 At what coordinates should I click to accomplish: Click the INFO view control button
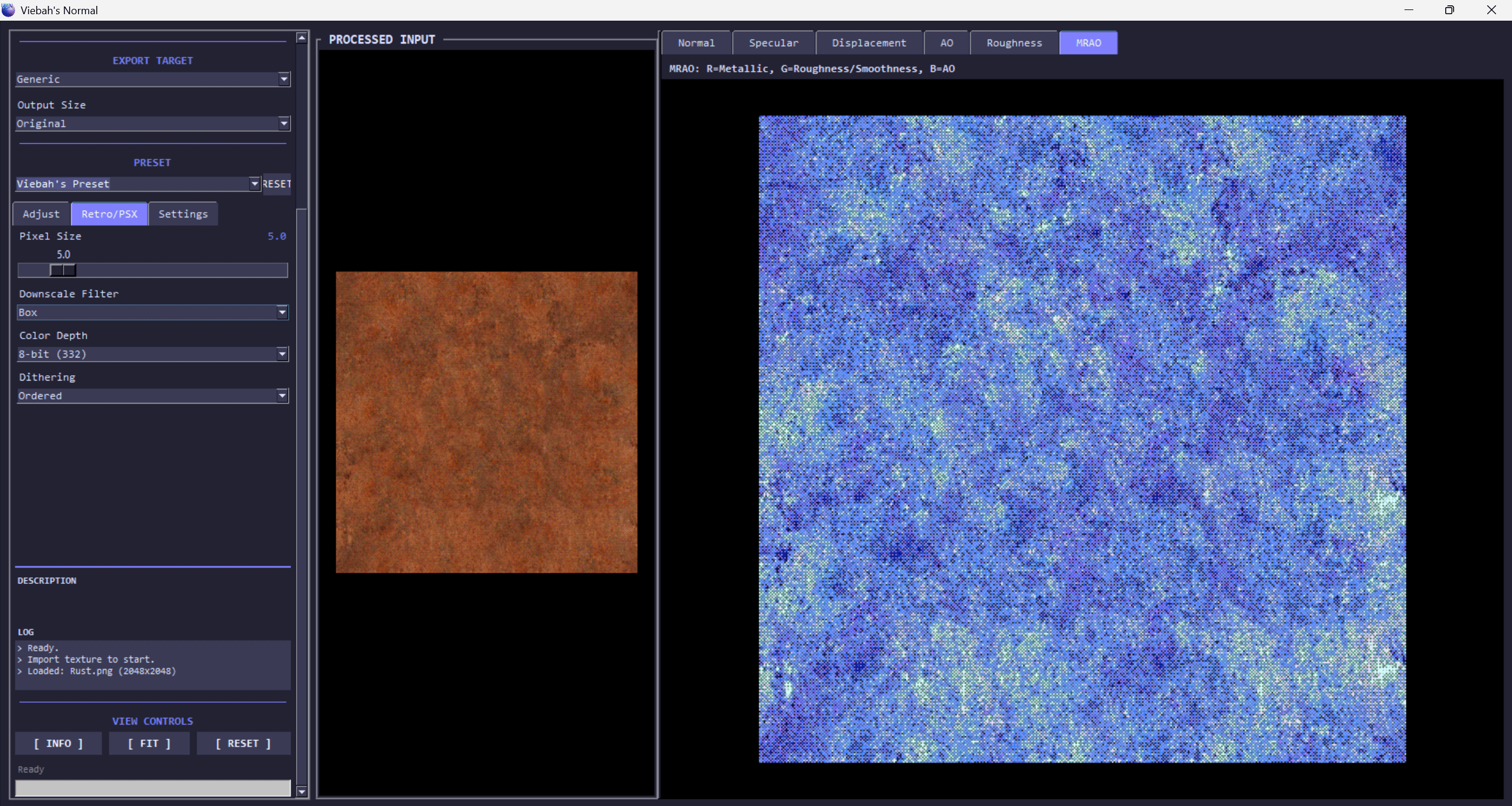coord(58,743)
